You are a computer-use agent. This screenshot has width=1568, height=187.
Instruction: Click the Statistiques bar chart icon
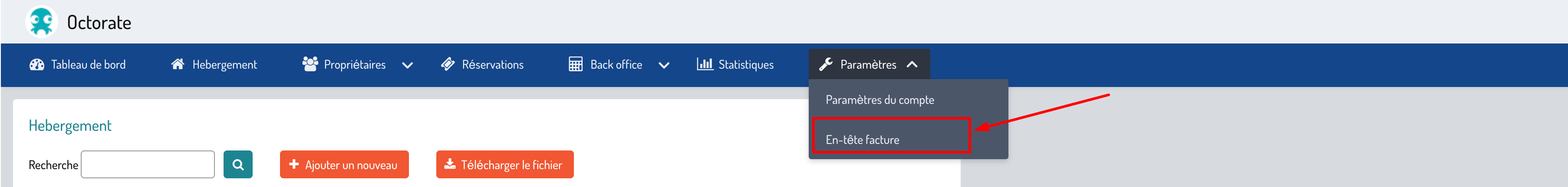pyautogui.click(x=704, y=64)
